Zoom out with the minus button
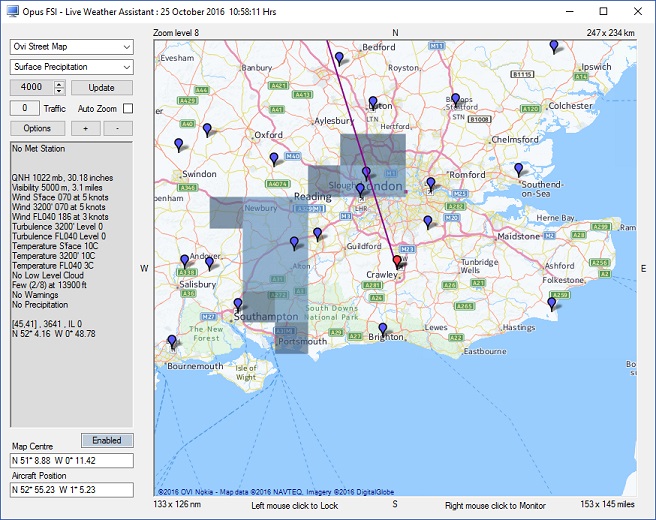656x520 pixels. (118, 128)
